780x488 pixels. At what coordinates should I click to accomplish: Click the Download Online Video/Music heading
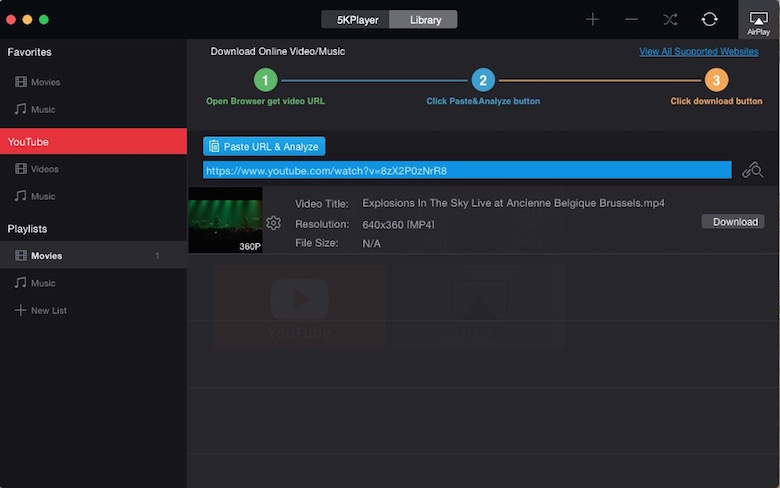click(278, 52)
